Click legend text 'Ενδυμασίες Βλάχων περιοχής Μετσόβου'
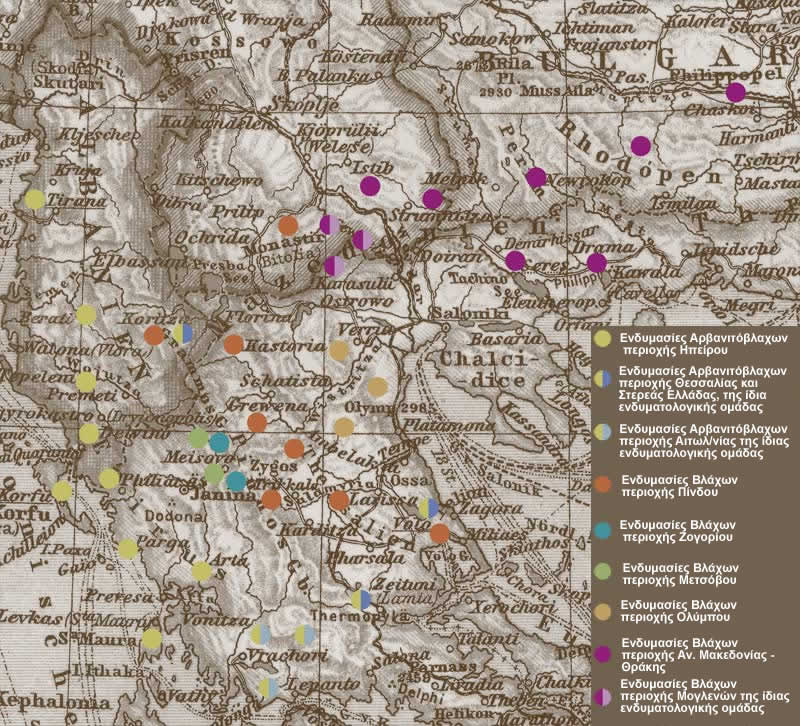 click(x=680, y=573)
